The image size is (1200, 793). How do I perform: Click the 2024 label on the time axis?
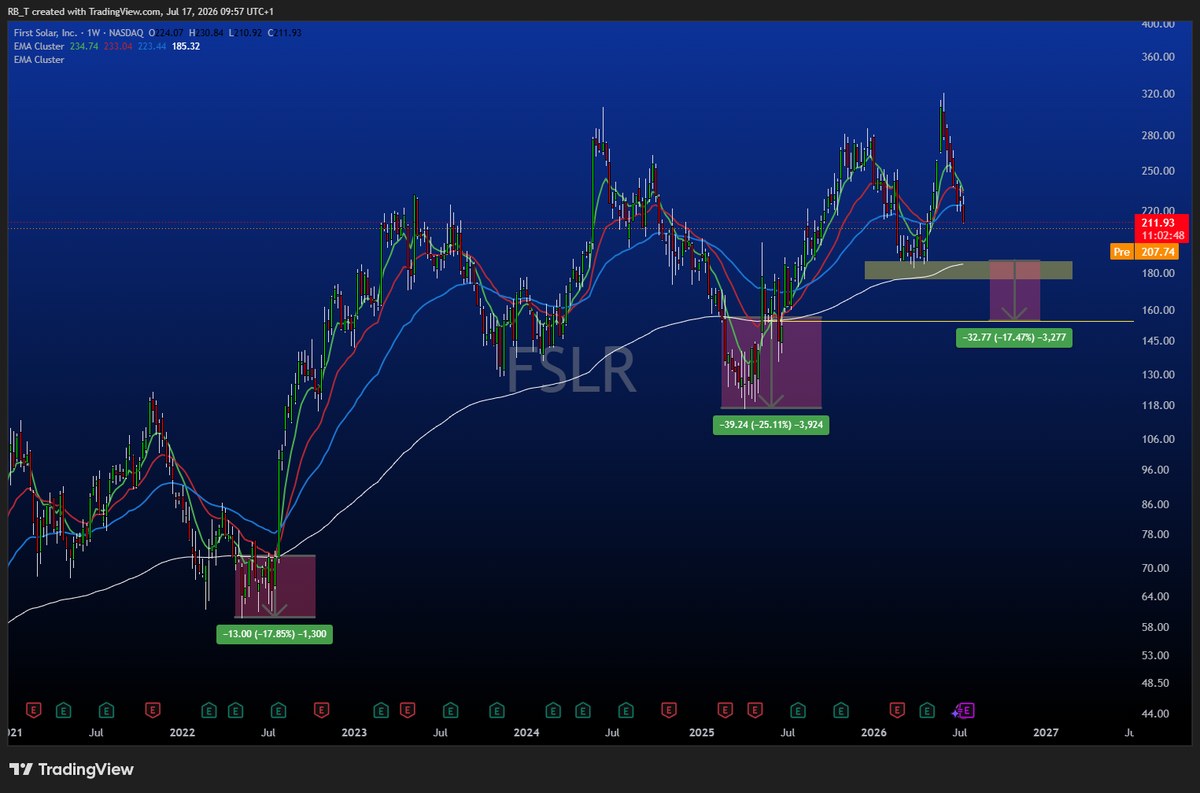click(525, 733)
